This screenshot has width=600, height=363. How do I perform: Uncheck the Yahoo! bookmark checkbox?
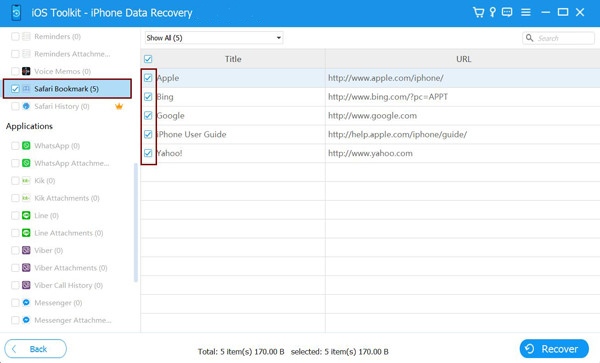(148, 153)
